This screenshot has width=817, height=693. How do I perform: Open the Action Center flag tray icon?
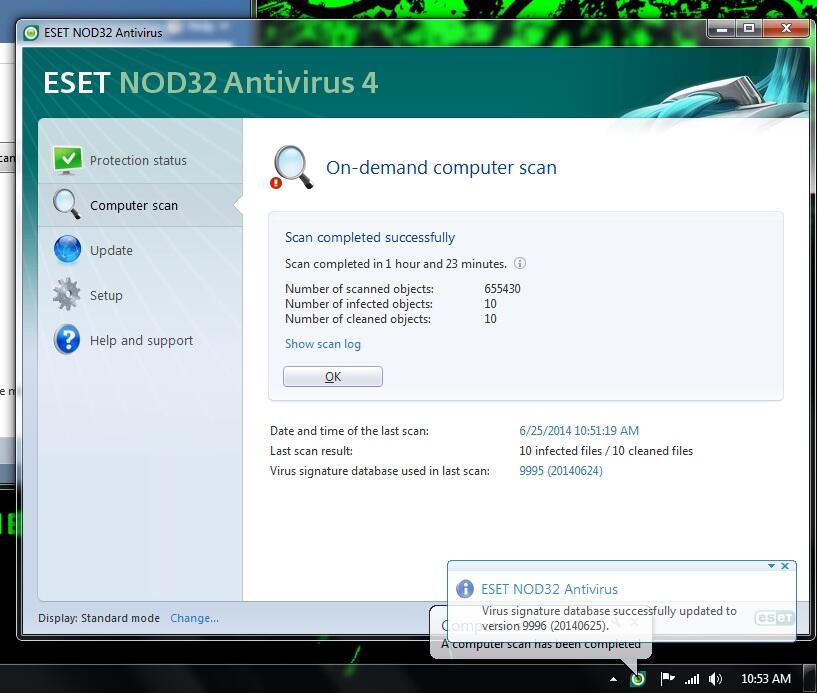coord(667,678)
